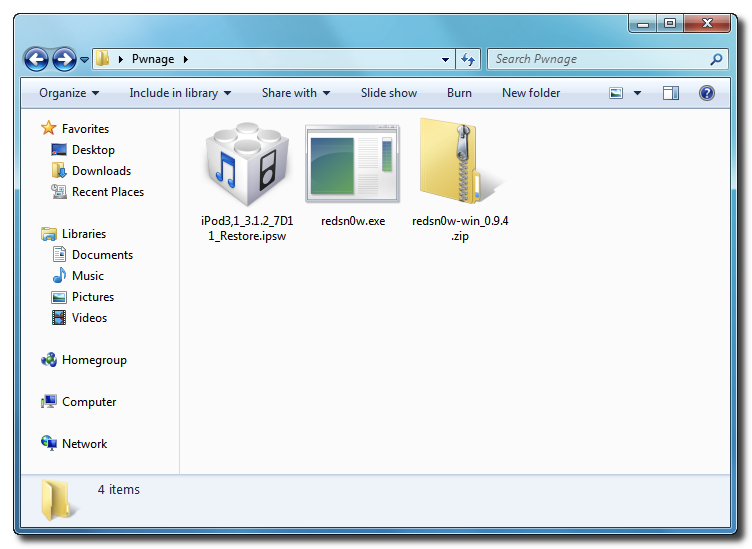The image size is (752, 549).
Task: Click the Slide show button
Action: coord(389,93)
